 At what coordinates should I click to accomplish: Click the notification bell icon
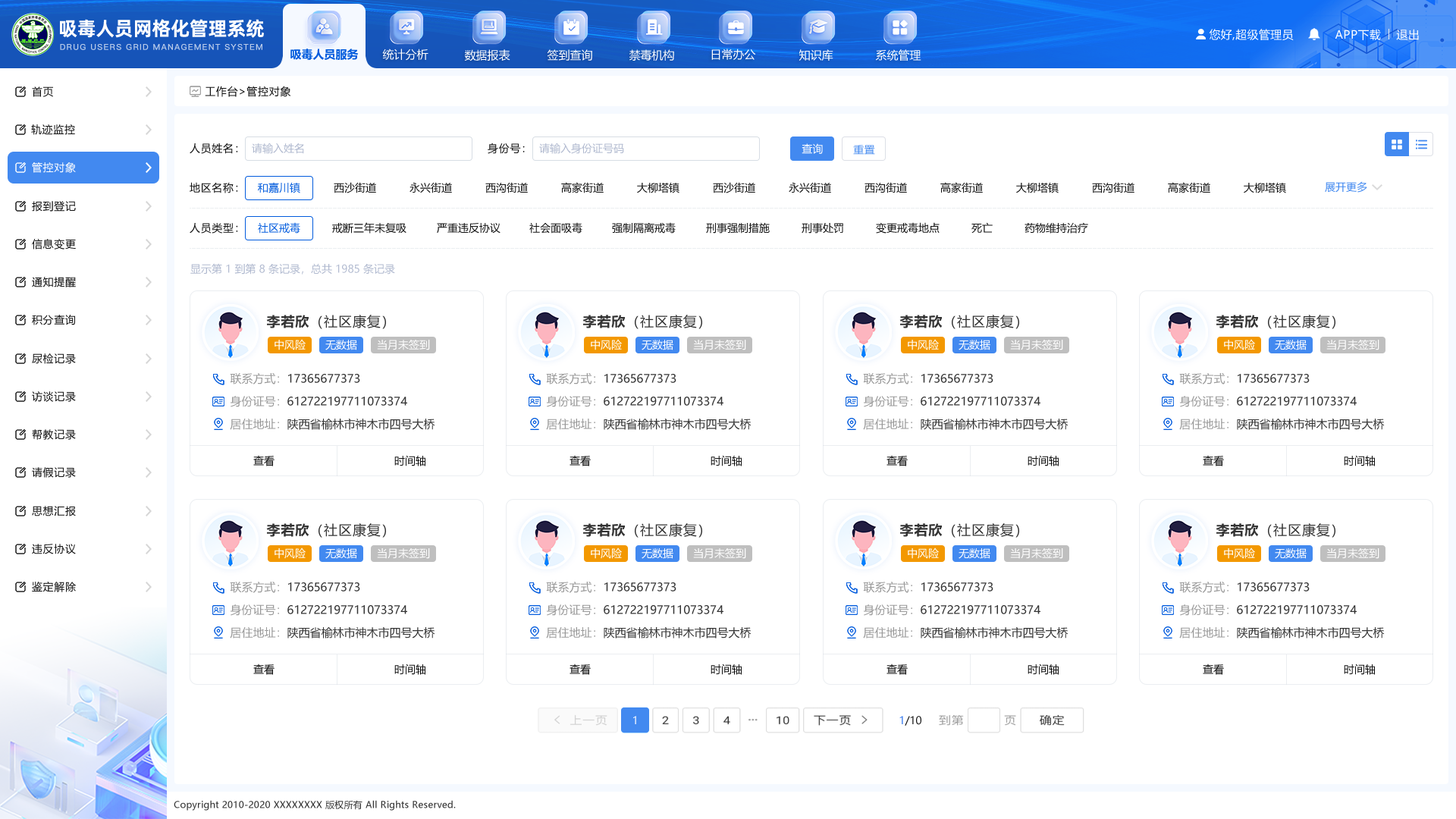coord(1314,34)
